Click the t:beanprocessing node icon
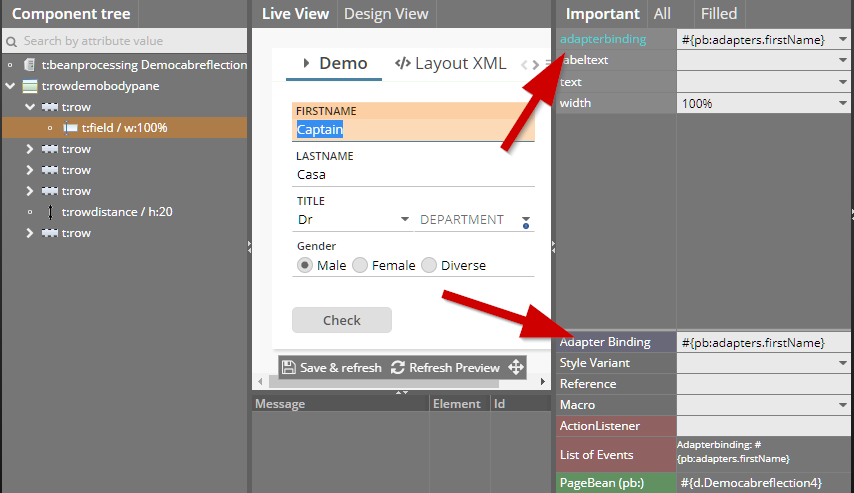Viewport: 854px width, 493px height. pos(30,65)
